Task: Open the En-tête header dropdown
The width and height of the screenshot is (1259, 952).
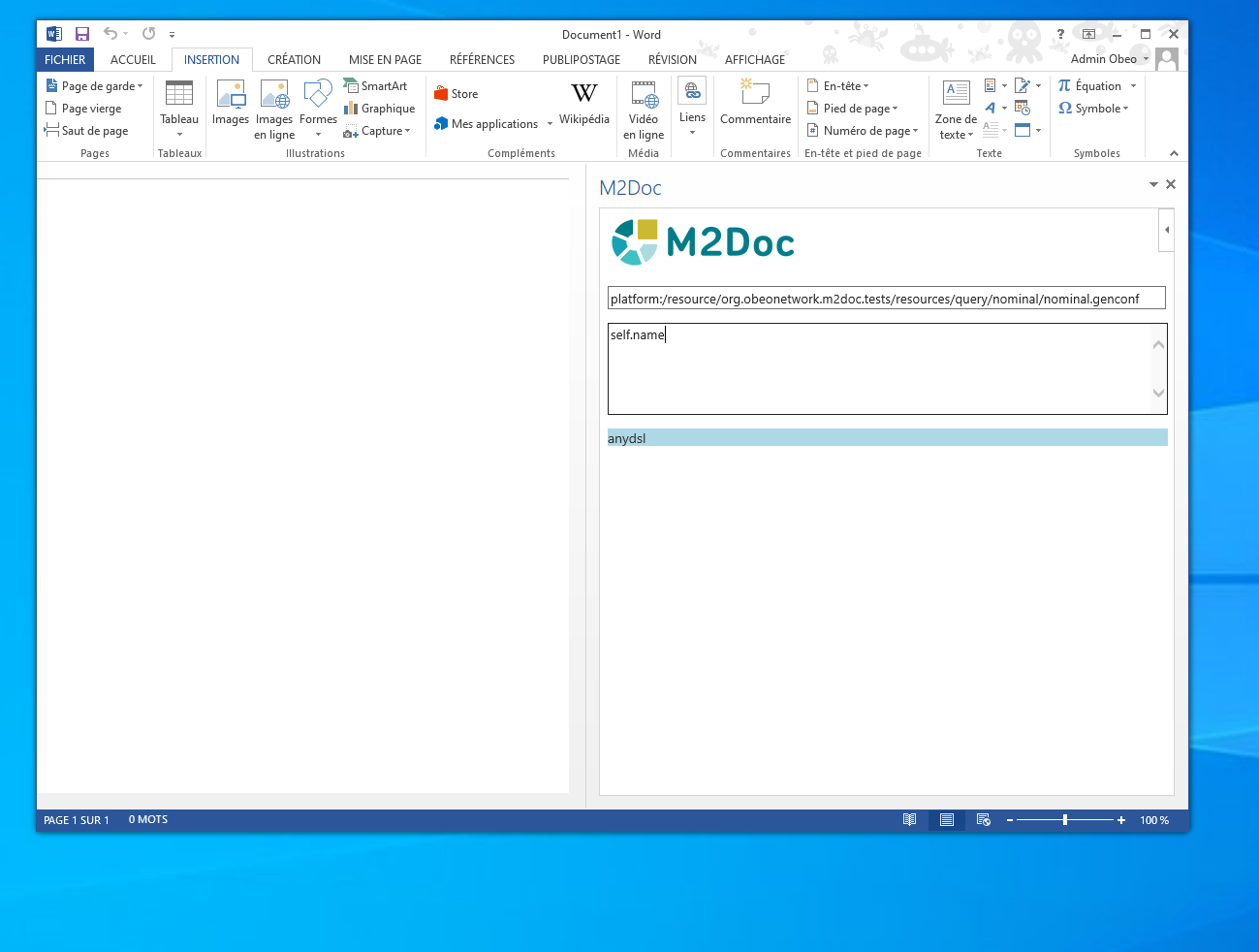Action: [x=838, y=86]
